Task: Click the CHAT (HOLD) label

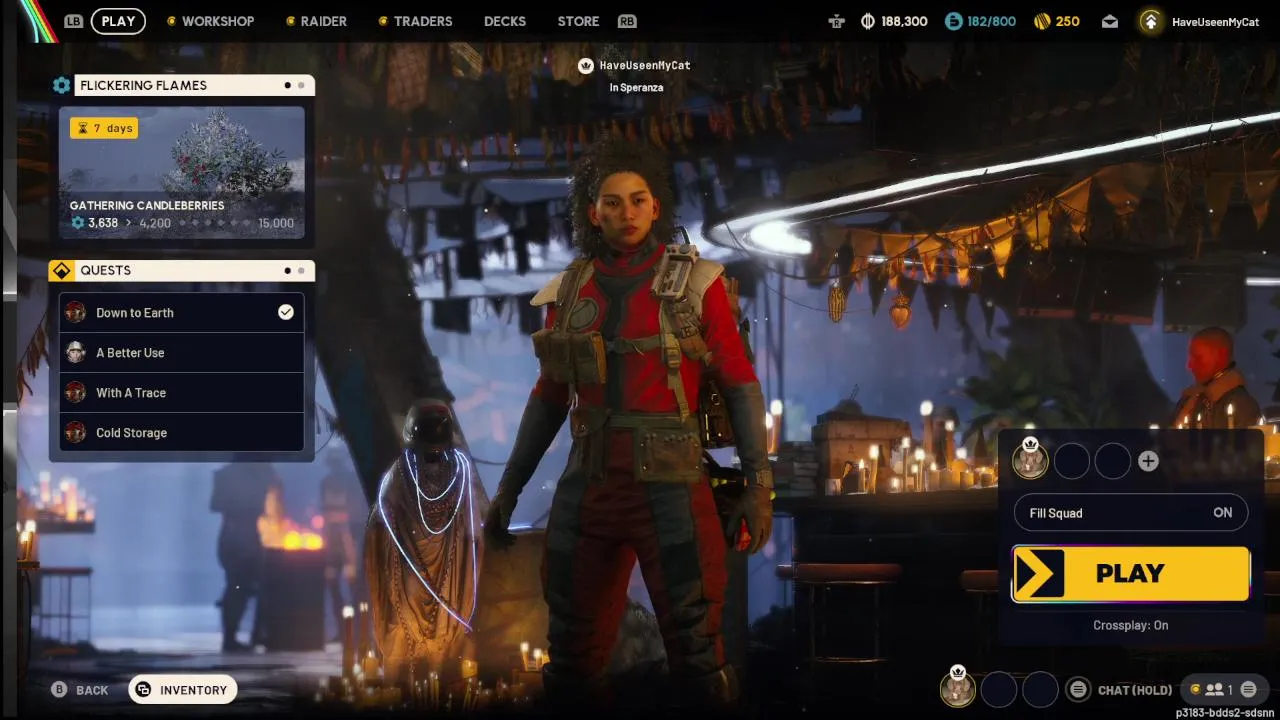Action: click(x=1135, y=690)
